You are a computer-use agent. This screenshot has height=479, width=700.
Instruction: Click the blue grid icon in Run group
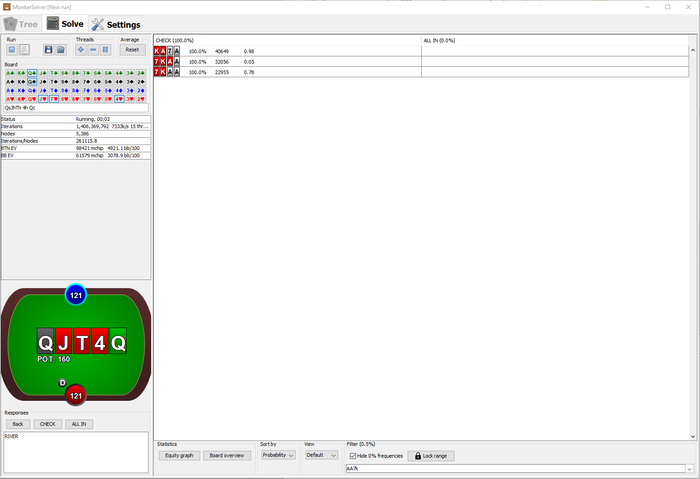pos(12,50)
